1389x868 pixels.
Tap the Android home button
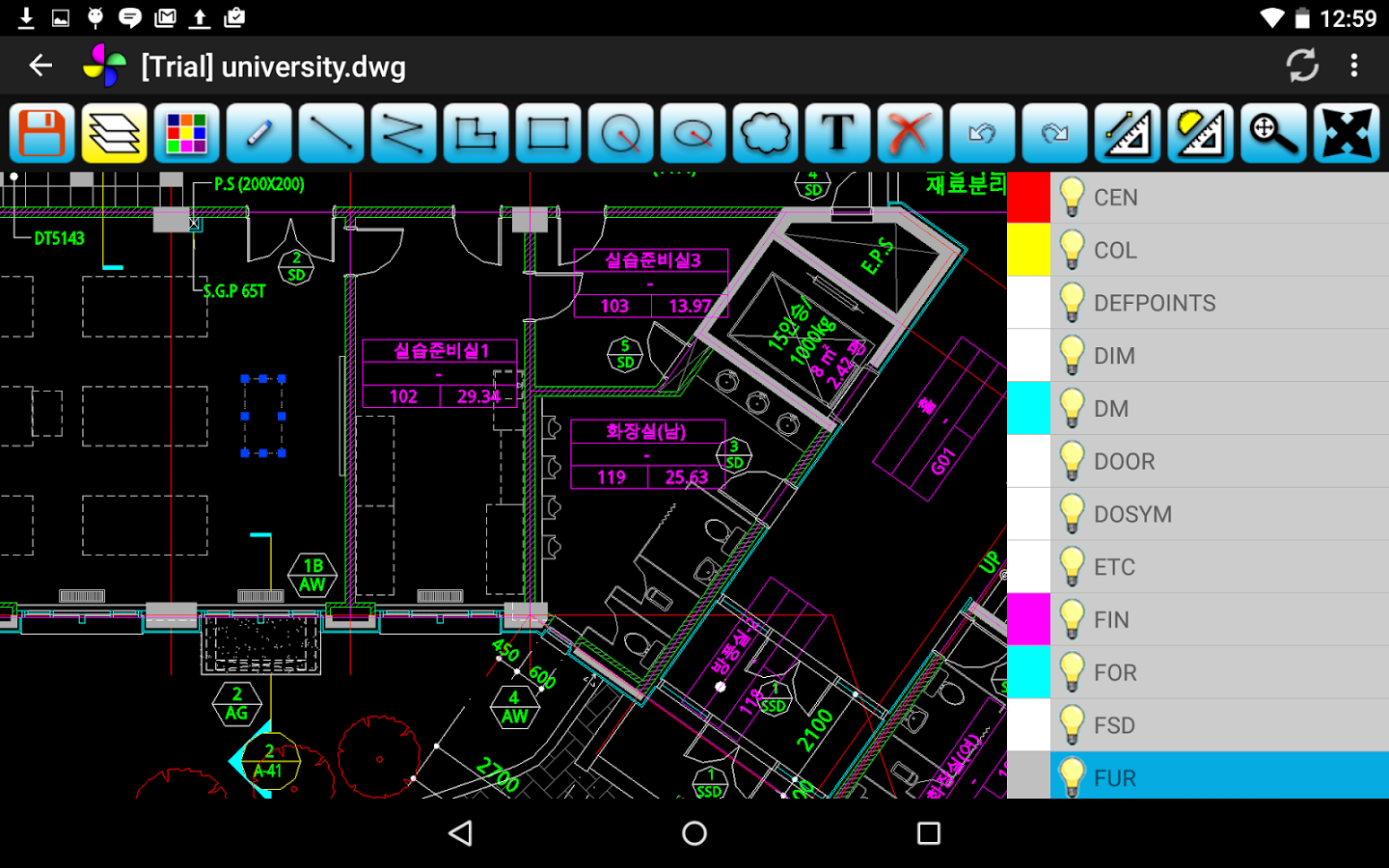694,832
